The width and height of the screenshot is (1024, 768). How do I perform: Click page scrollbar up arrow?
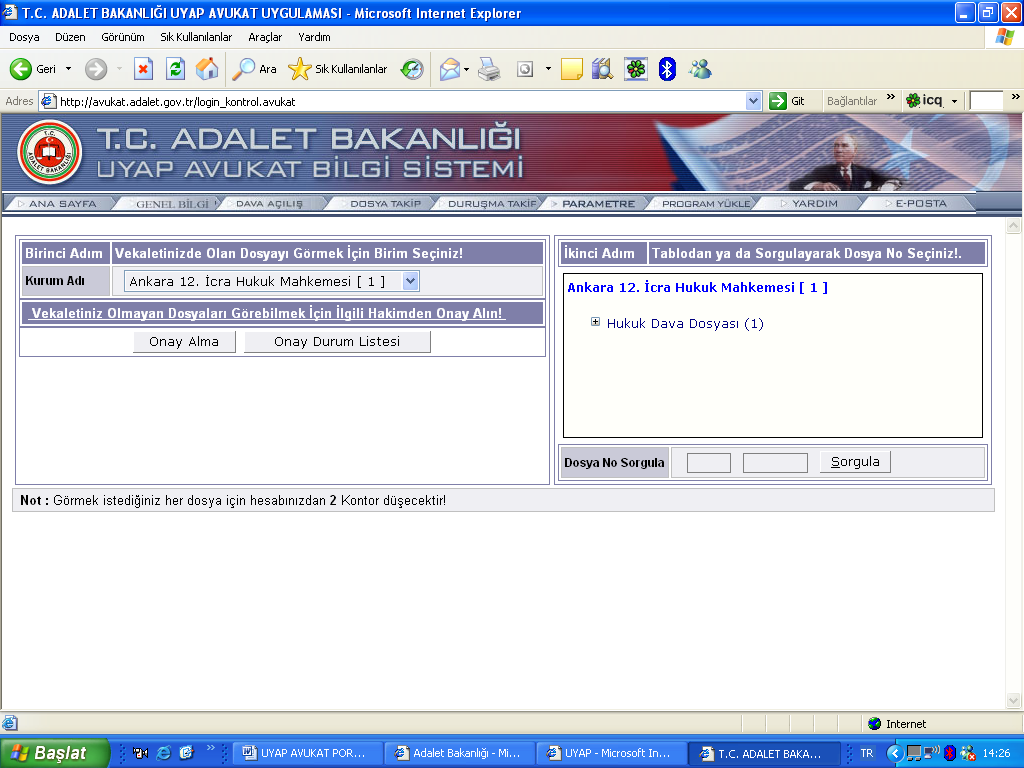pos(1014,226)
